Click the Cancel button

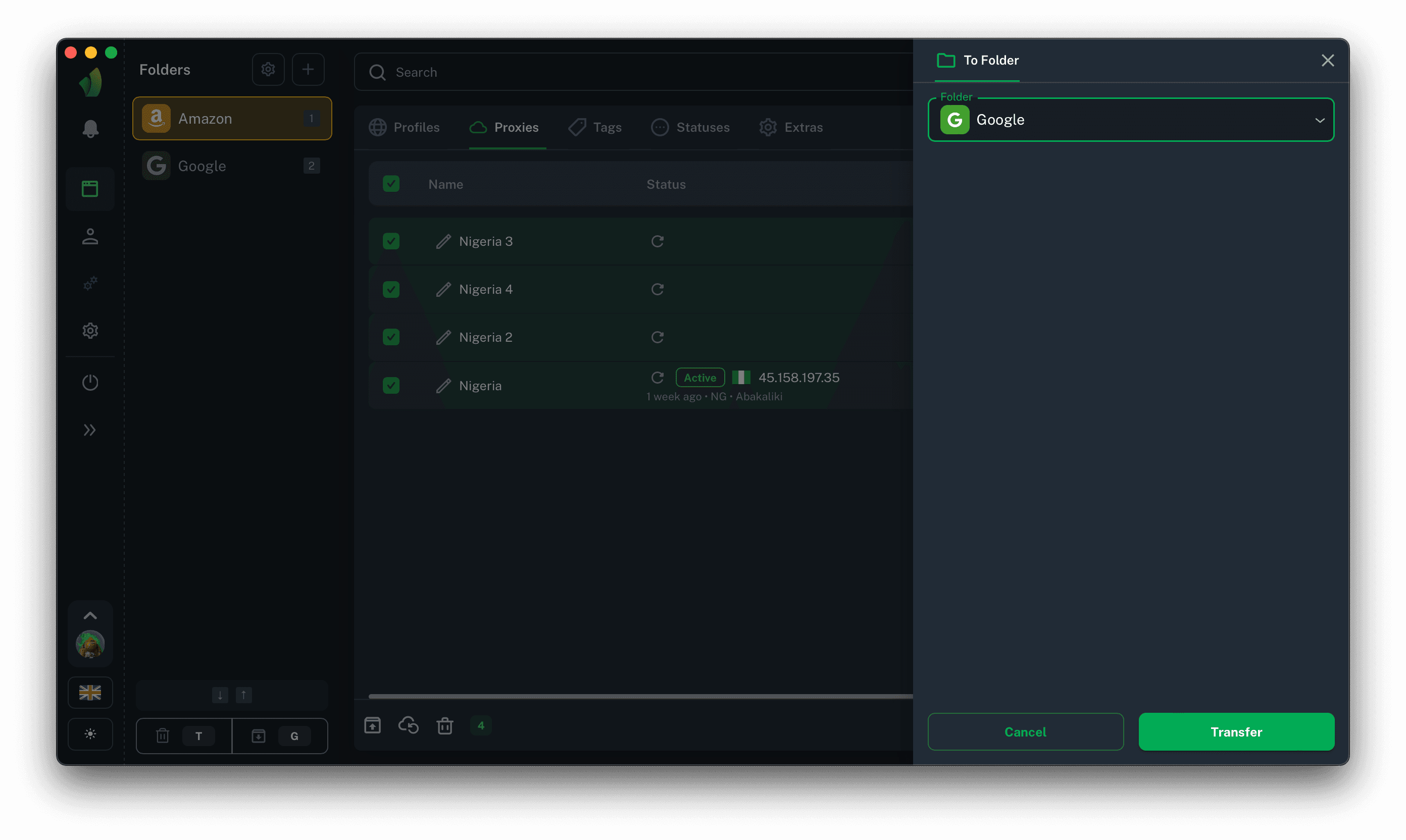coord(1025,732)
